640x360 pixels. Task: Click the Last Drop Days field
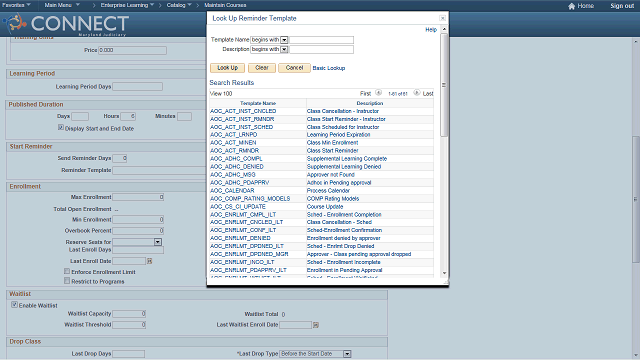pos(129,354)
